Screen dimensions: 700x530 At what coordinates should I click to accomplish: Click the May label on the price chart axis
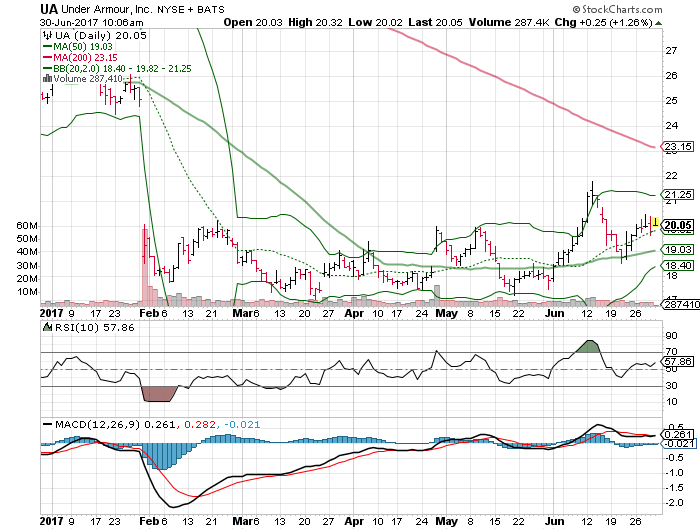[x=446, y=313]
